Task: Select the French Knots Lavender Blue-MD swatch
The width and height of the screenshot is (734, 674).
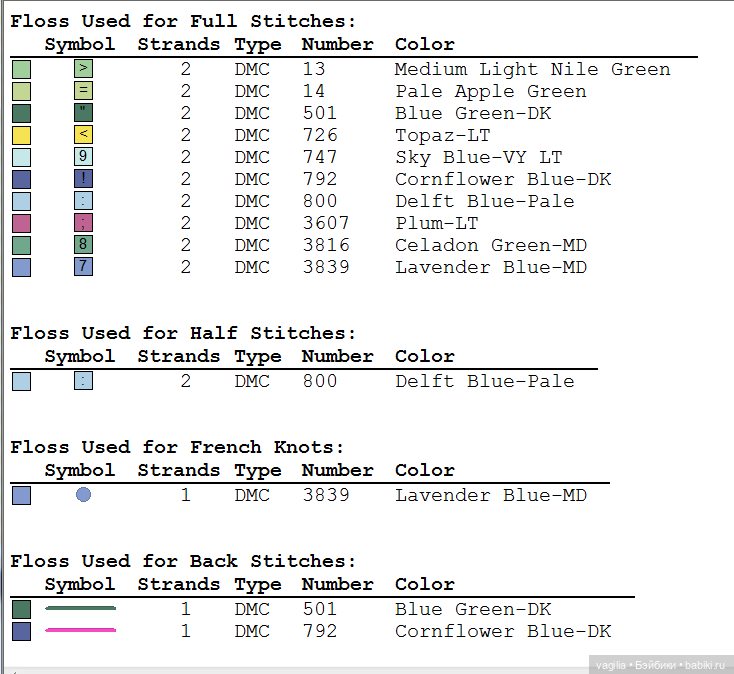Action: point(21,495)
